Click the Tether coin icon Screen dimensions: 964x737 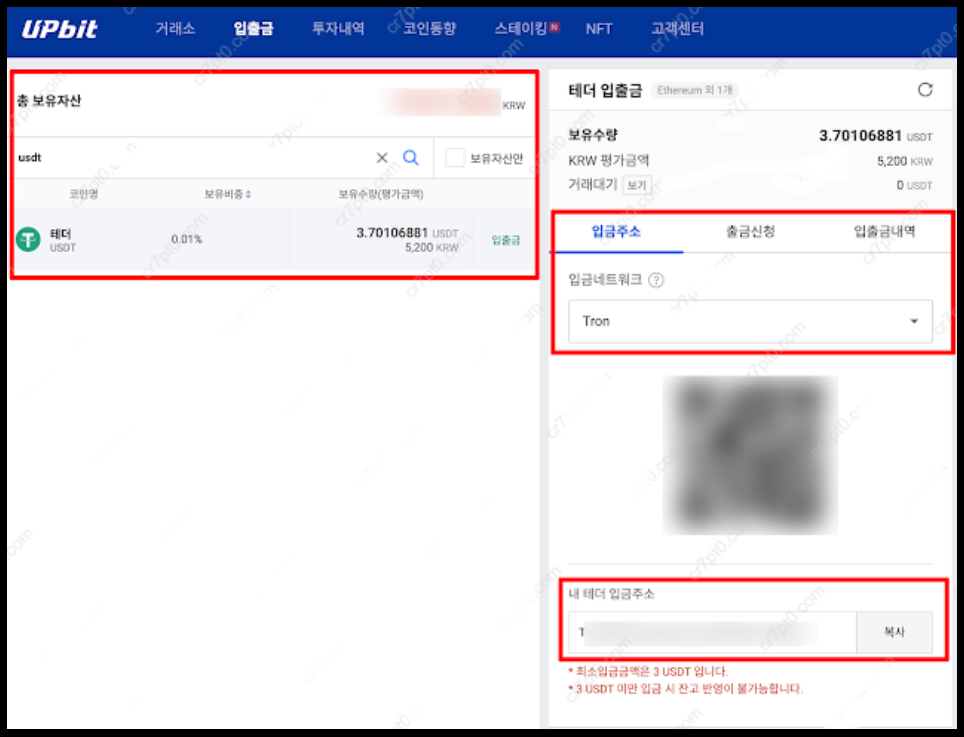(28, 239)
